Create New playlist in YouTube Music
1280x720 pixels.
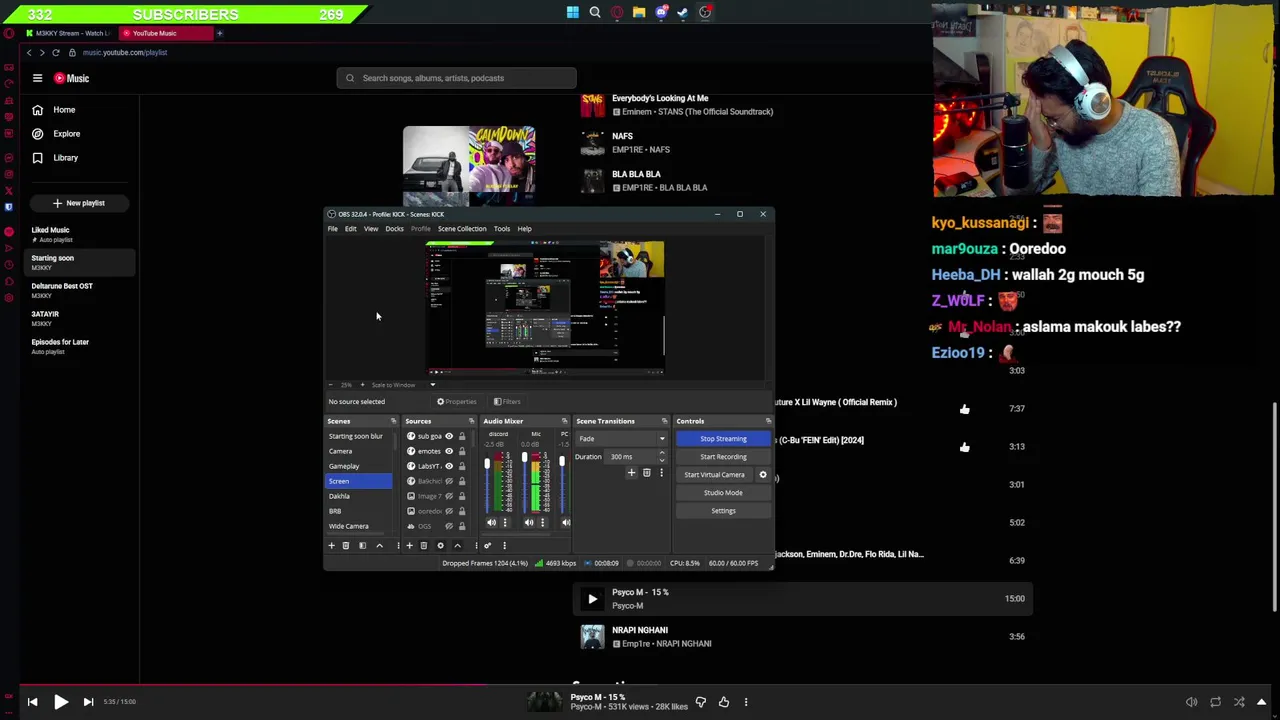coord(79,203)
